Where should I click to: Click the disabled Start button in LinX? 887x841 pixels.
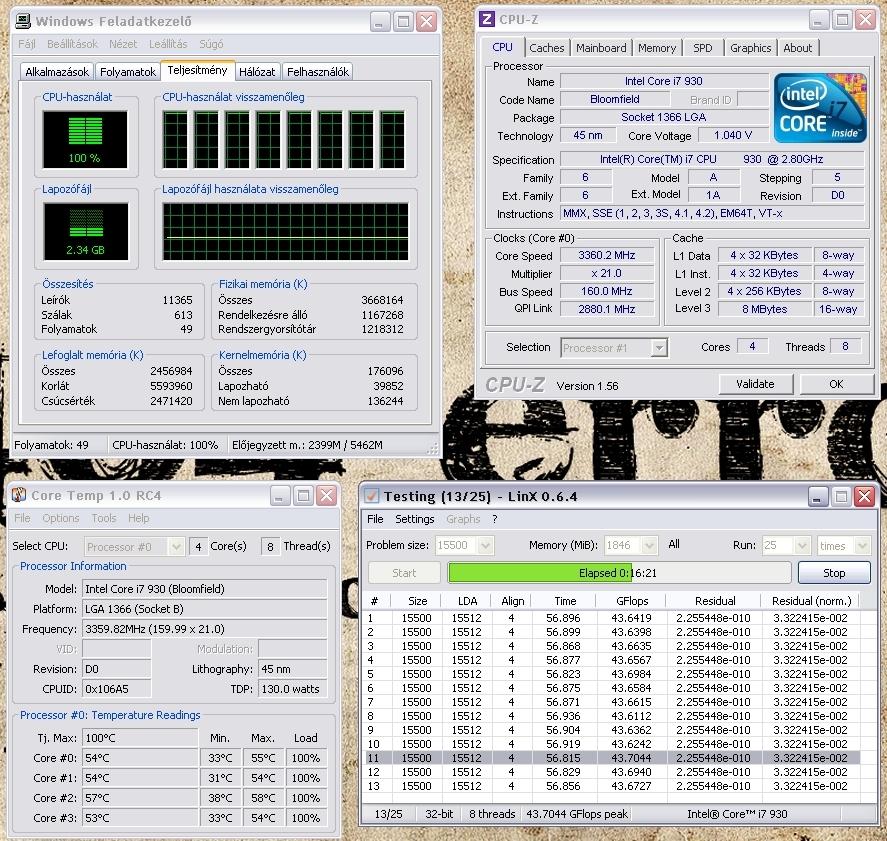404,573
